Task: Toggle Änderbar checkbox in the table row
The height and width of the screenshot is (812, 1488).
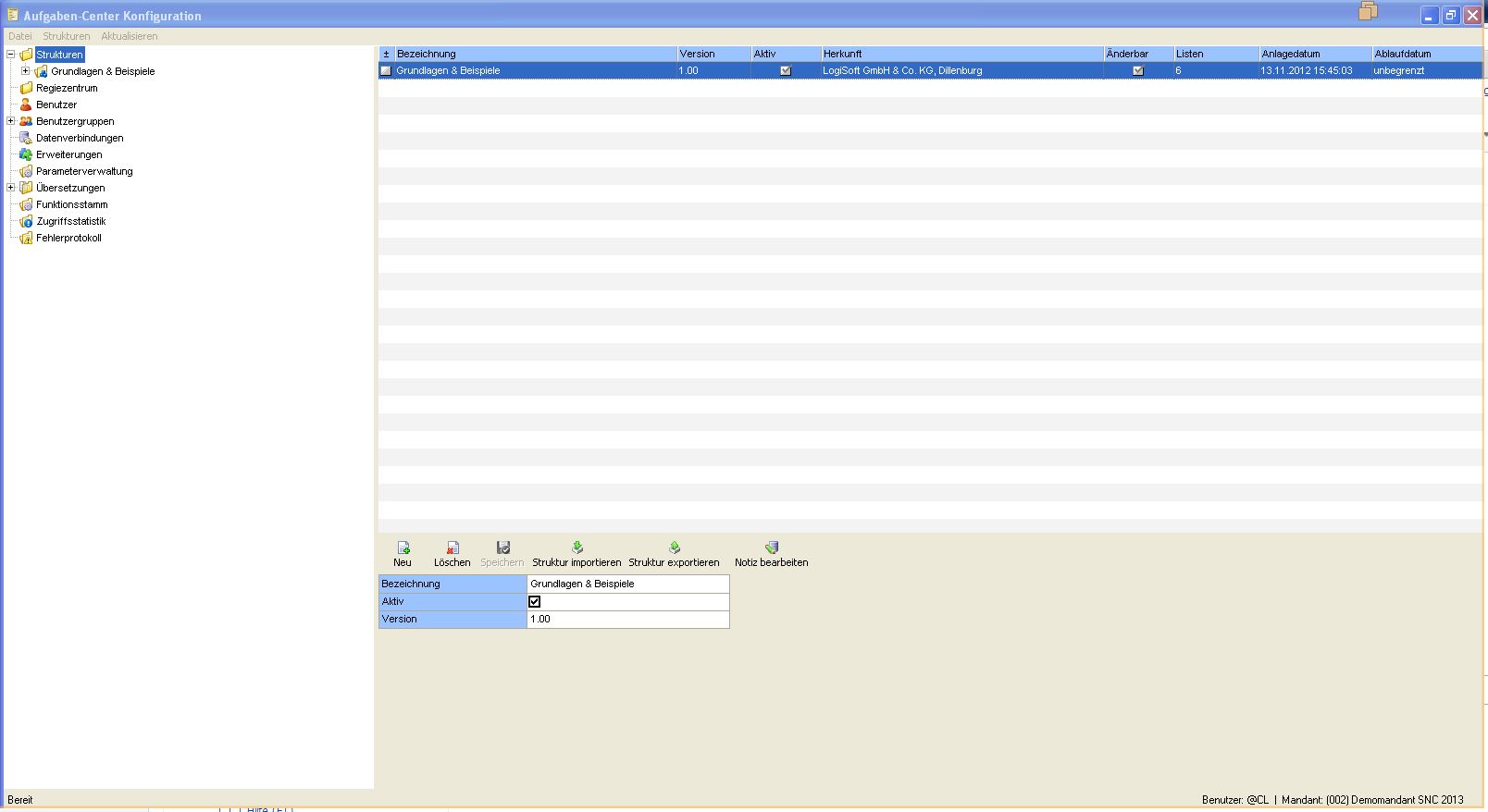Action: pyautogui.click(x=1138, y=70)
